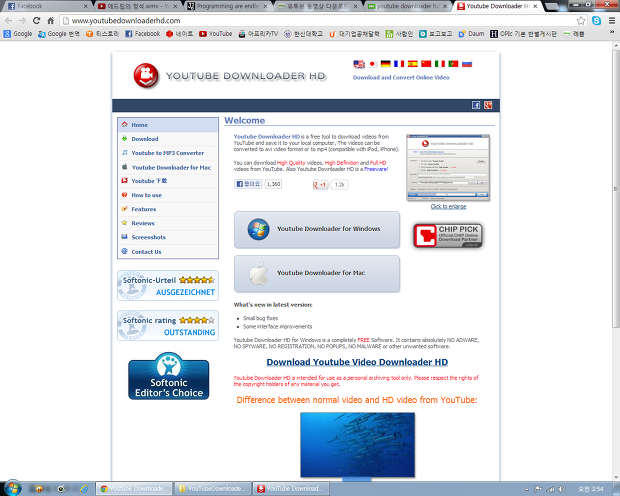Select the US flag language icon

click(x=359, y=64)
